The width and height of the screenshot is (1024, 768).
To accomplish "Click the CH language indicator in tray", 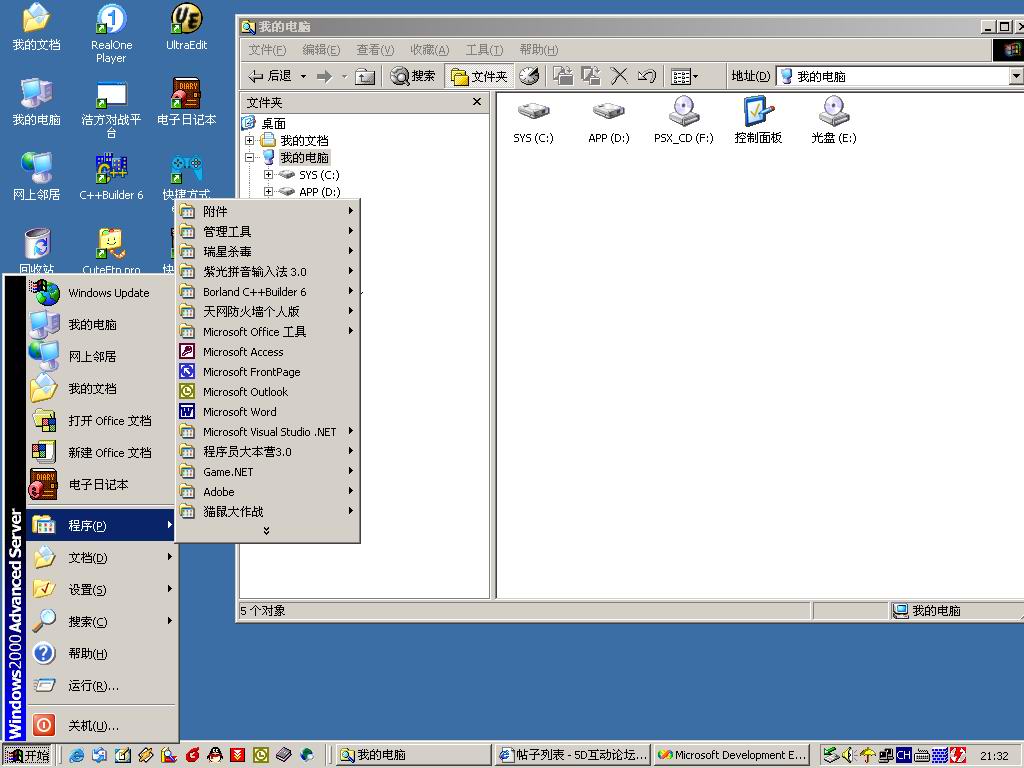I will click(904, 755).
